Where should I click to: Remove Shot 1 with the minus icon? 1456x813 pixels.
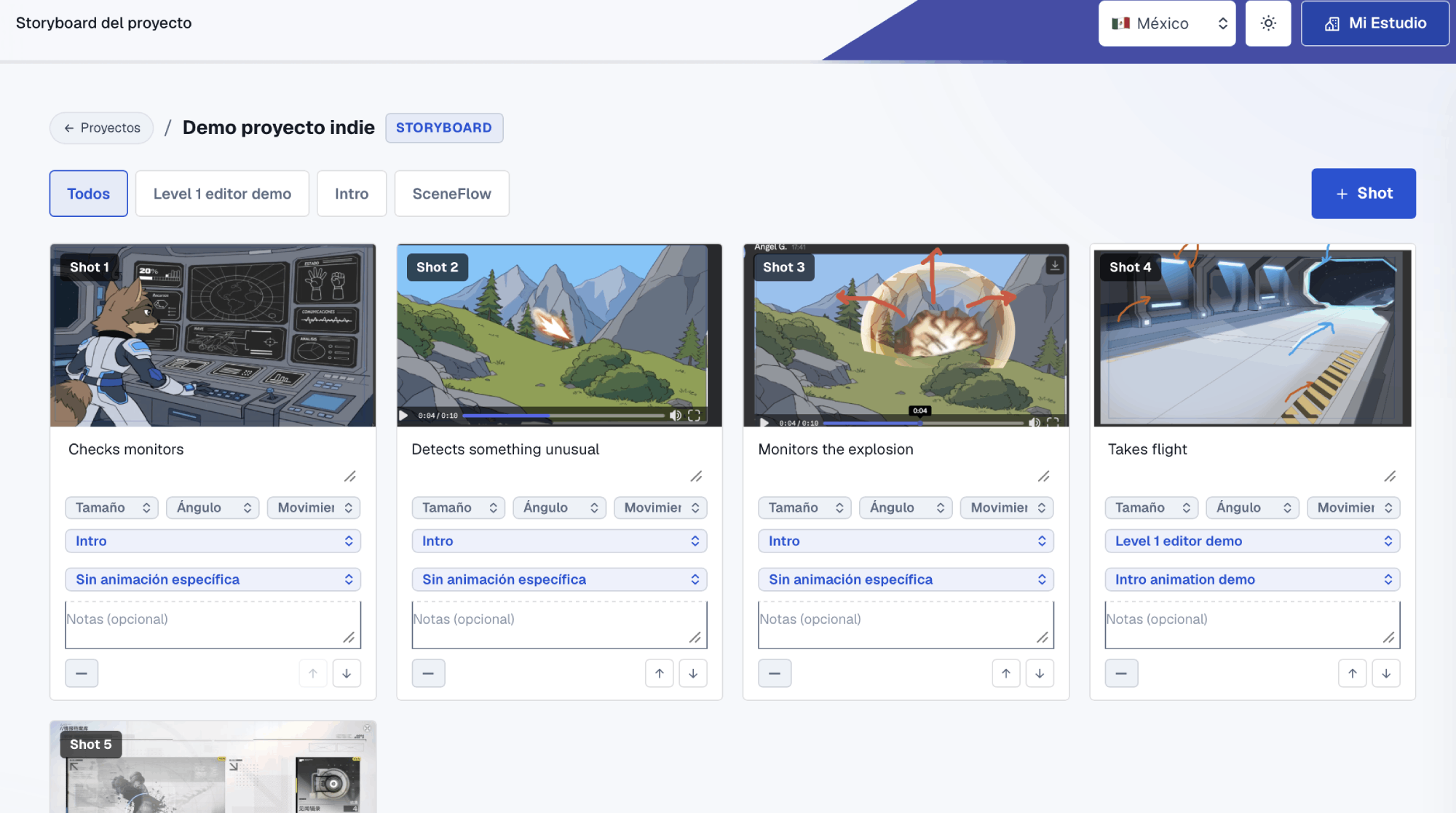tap(82, 673)
